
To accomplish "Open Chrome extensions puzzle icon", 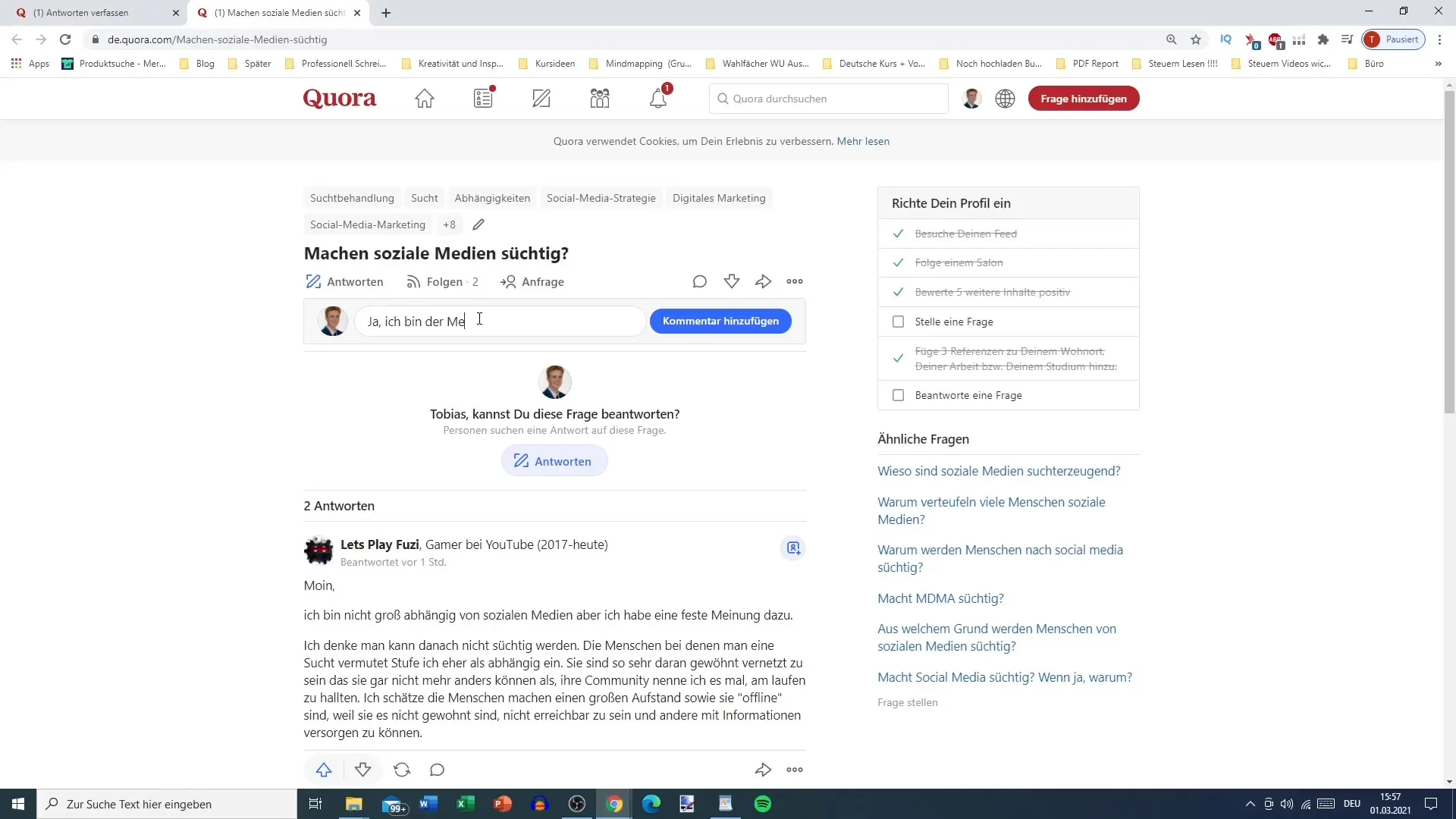I will click(x=1323, y=39).
